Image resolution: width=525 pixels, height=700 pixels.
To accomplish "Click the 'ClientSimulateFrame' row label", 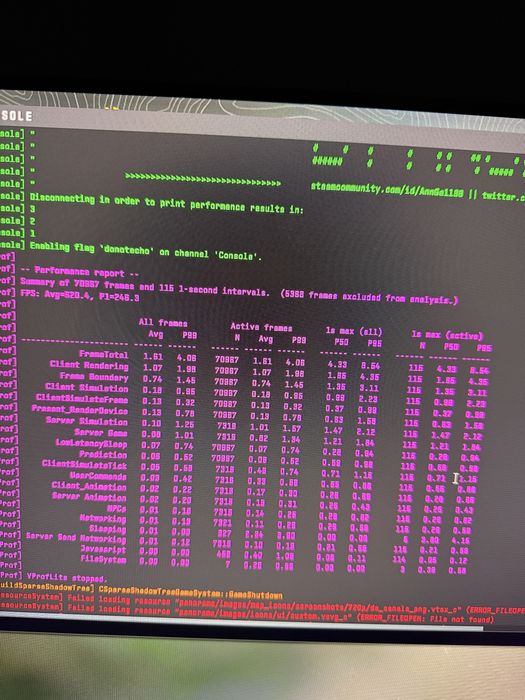I will tap(82, 398).
